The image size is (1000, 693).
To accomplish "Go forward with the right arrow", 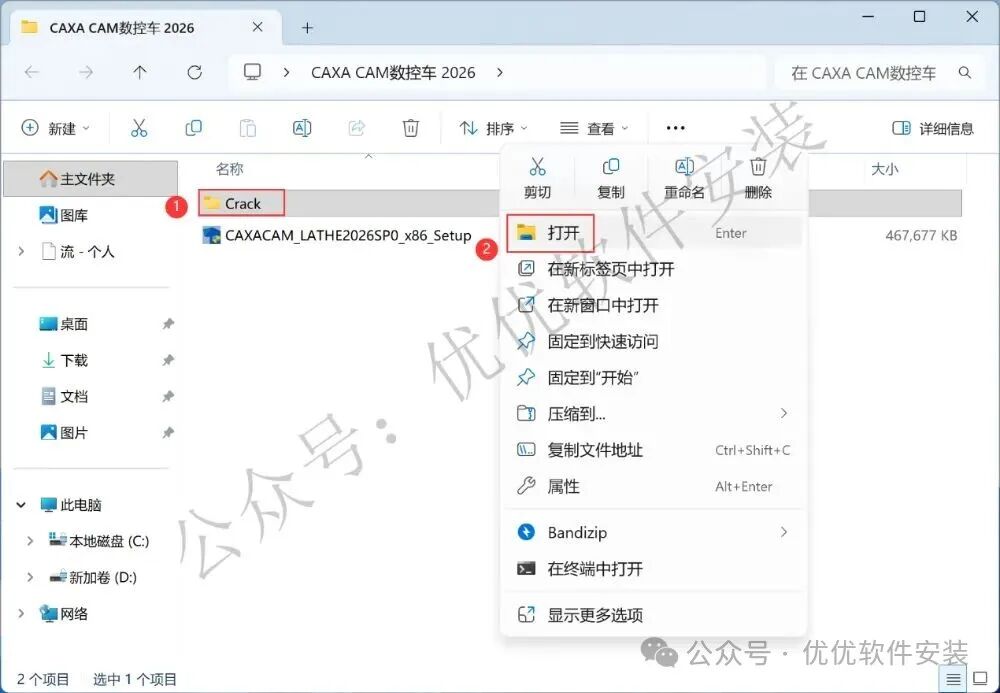I will [x=85, y=73].
